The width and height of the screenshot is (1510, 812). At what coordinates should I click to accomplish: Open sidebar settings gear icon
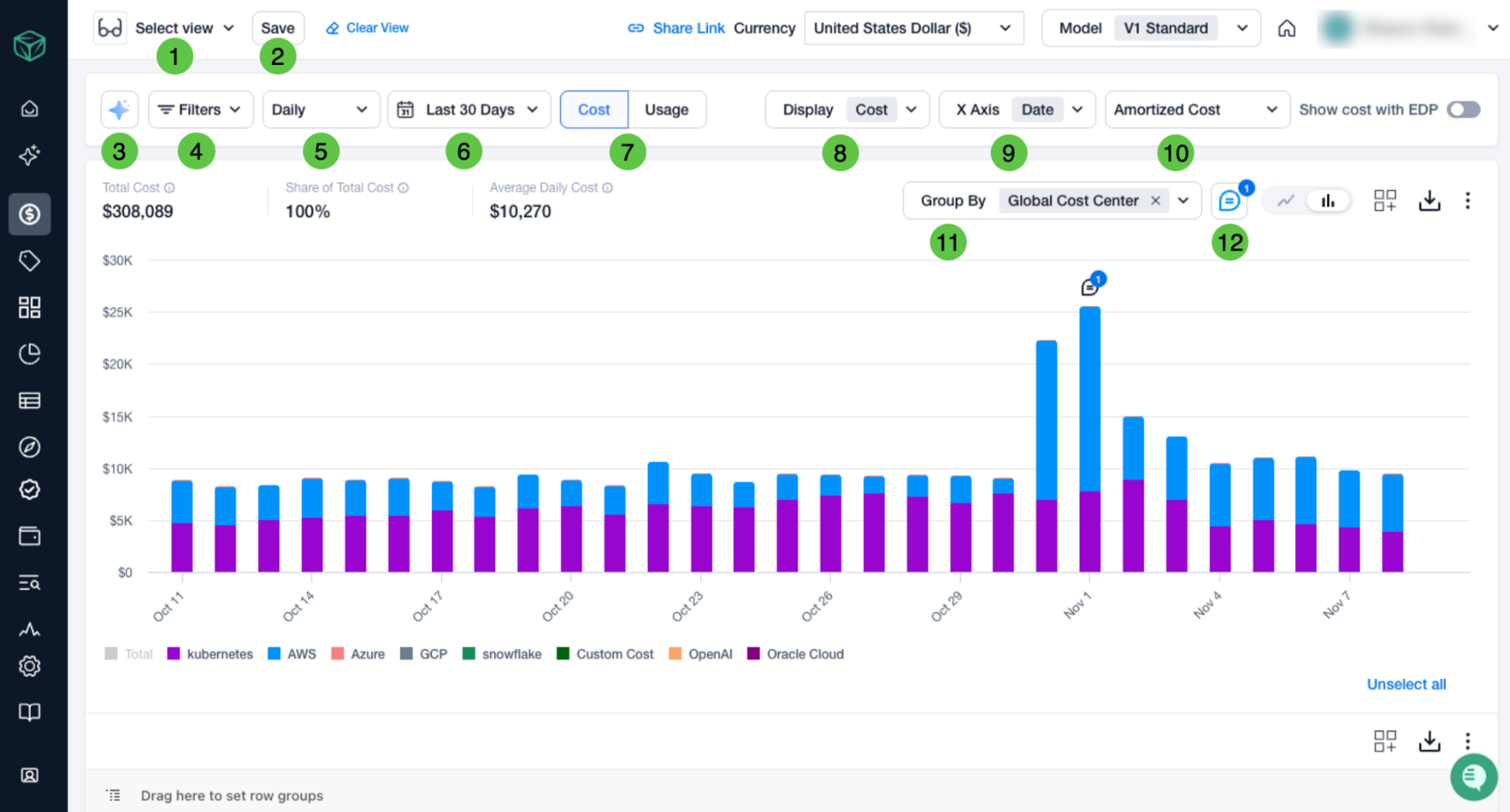coord(29,666)
